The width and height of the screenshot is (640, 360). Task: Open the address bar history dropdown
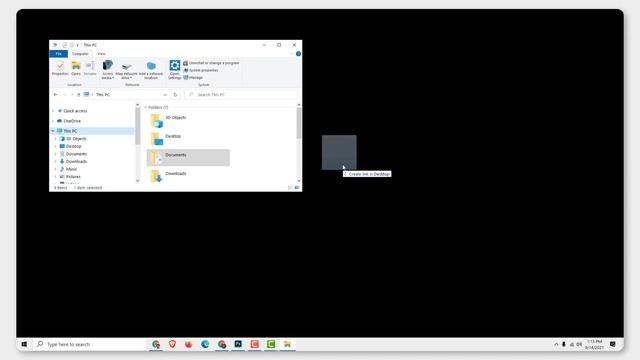pos(165,95)
